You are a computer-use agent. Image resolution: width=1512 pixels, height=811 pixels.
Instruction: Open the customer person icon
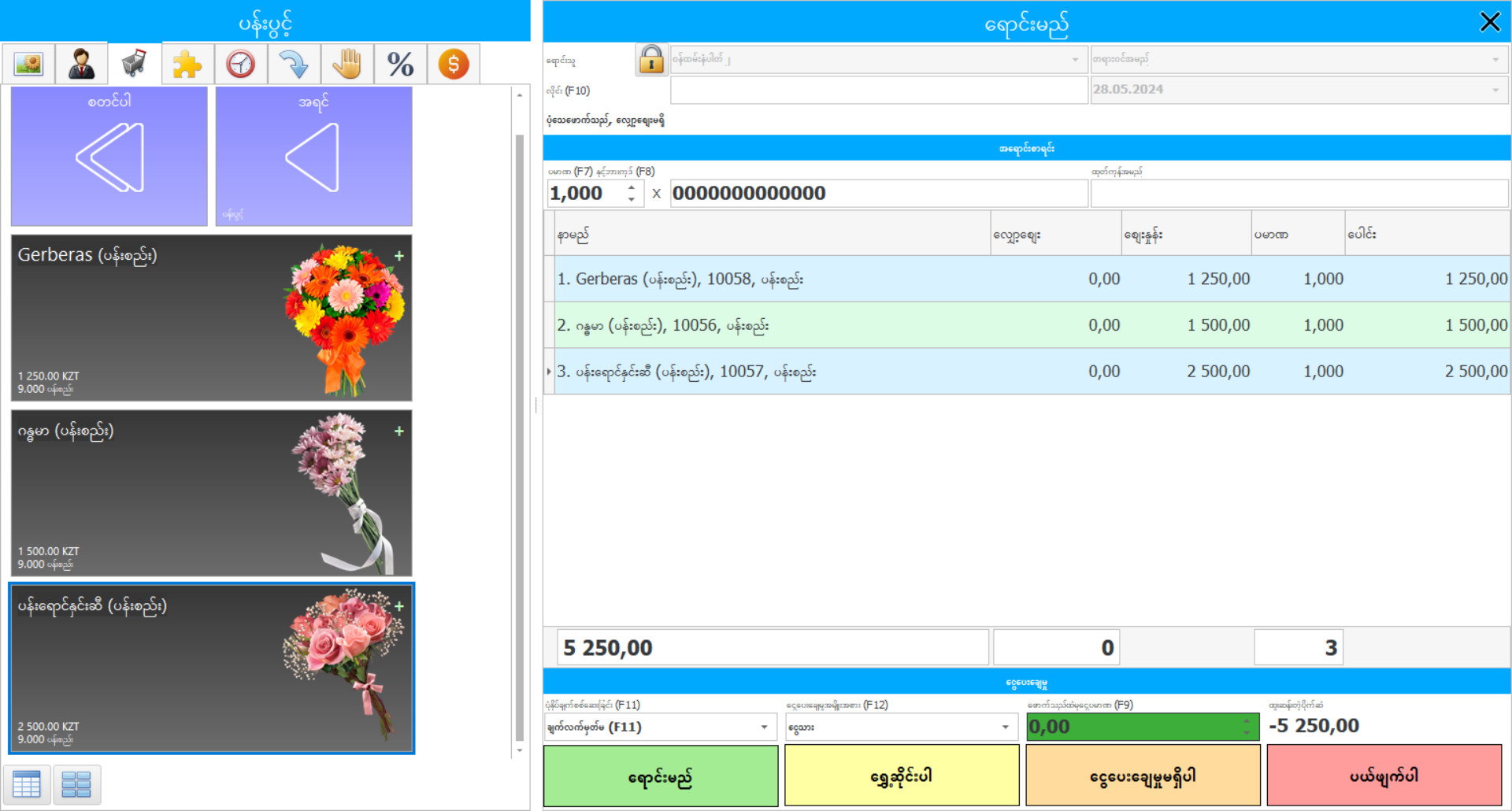tap(81, 64)
